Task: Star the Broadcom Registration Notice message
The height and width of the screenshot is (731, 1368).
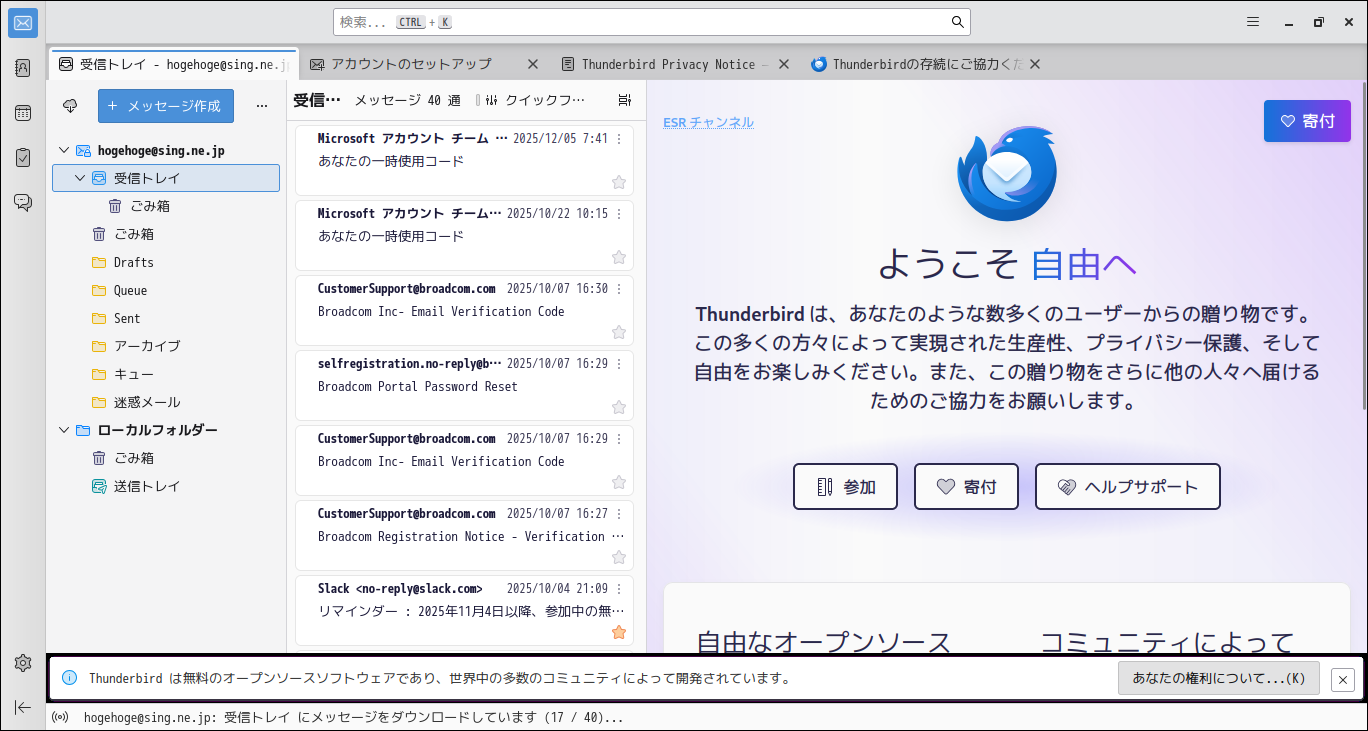Action: click(x=619, y=557)
